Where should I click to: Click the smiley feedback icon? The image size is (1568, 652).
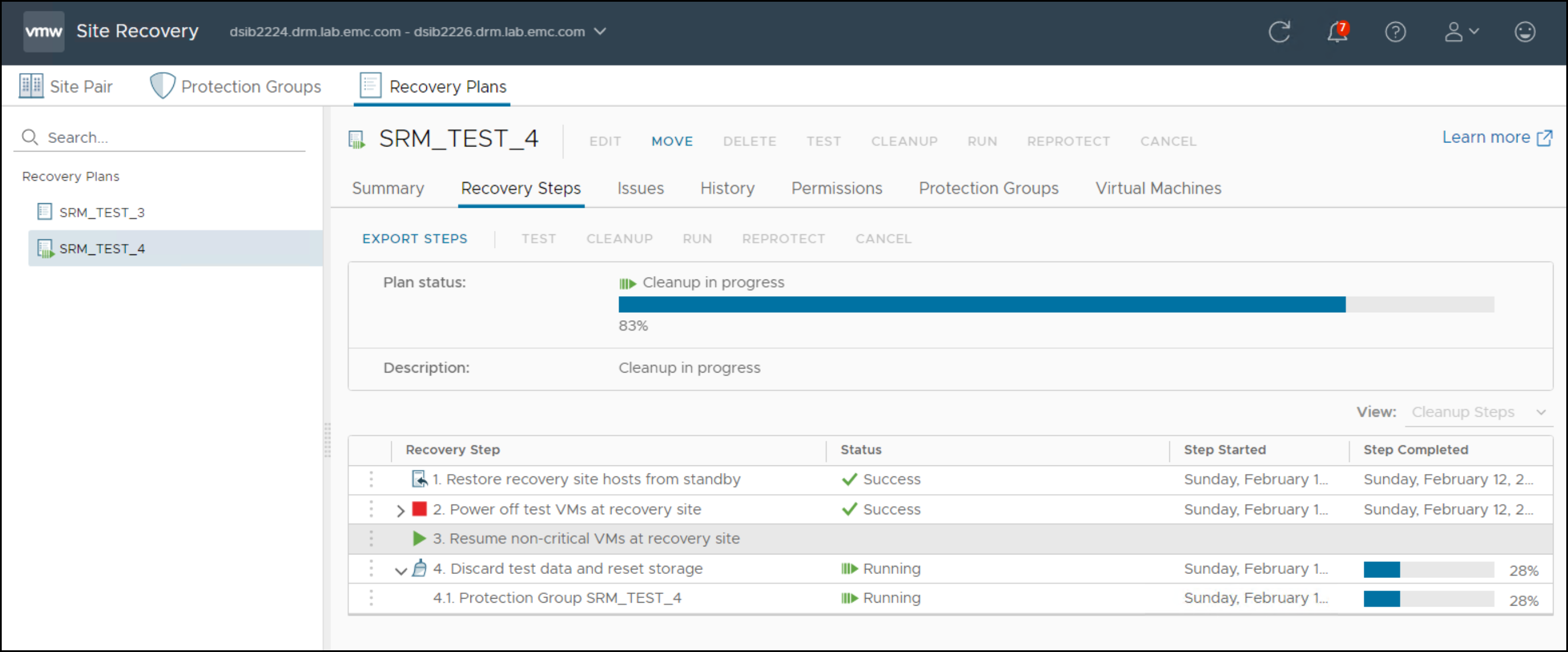(x=1525, y=32)
